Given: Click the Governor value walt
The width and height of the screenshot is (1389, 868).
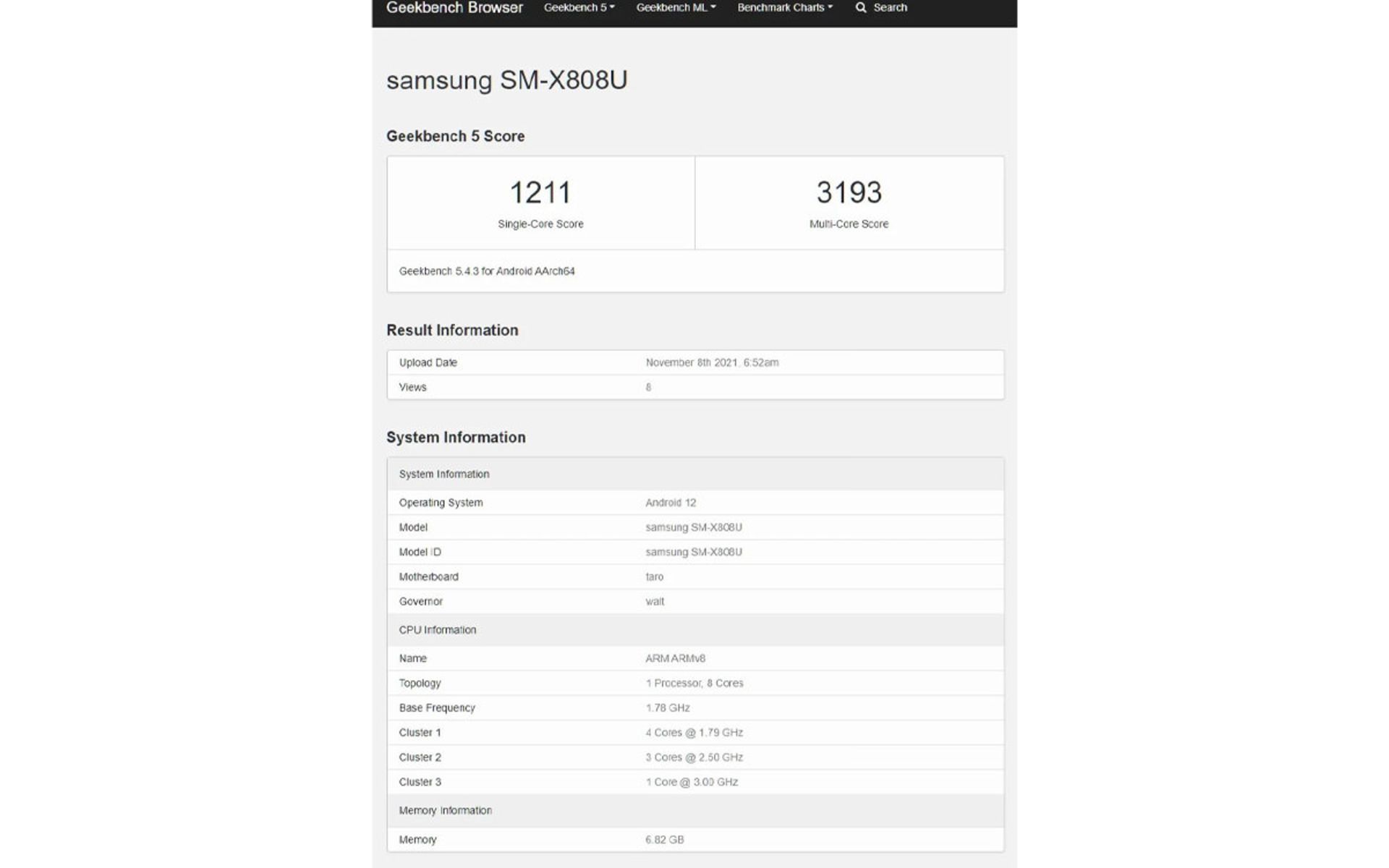Looking at the screenshot, I should tap(655, 601).
